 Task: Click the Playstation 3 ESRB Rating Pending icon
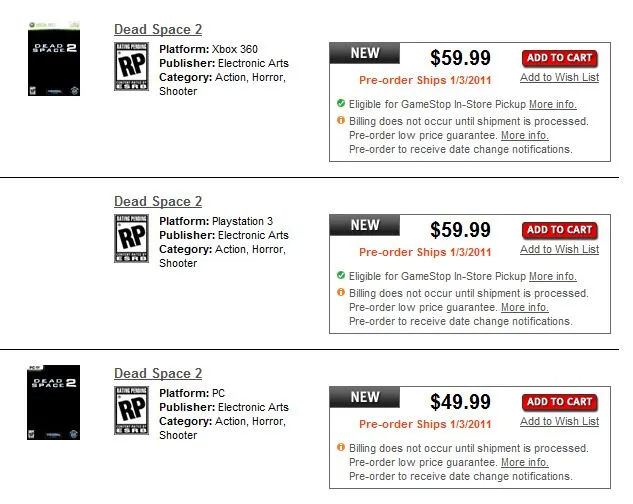click(x=131, y=237)
